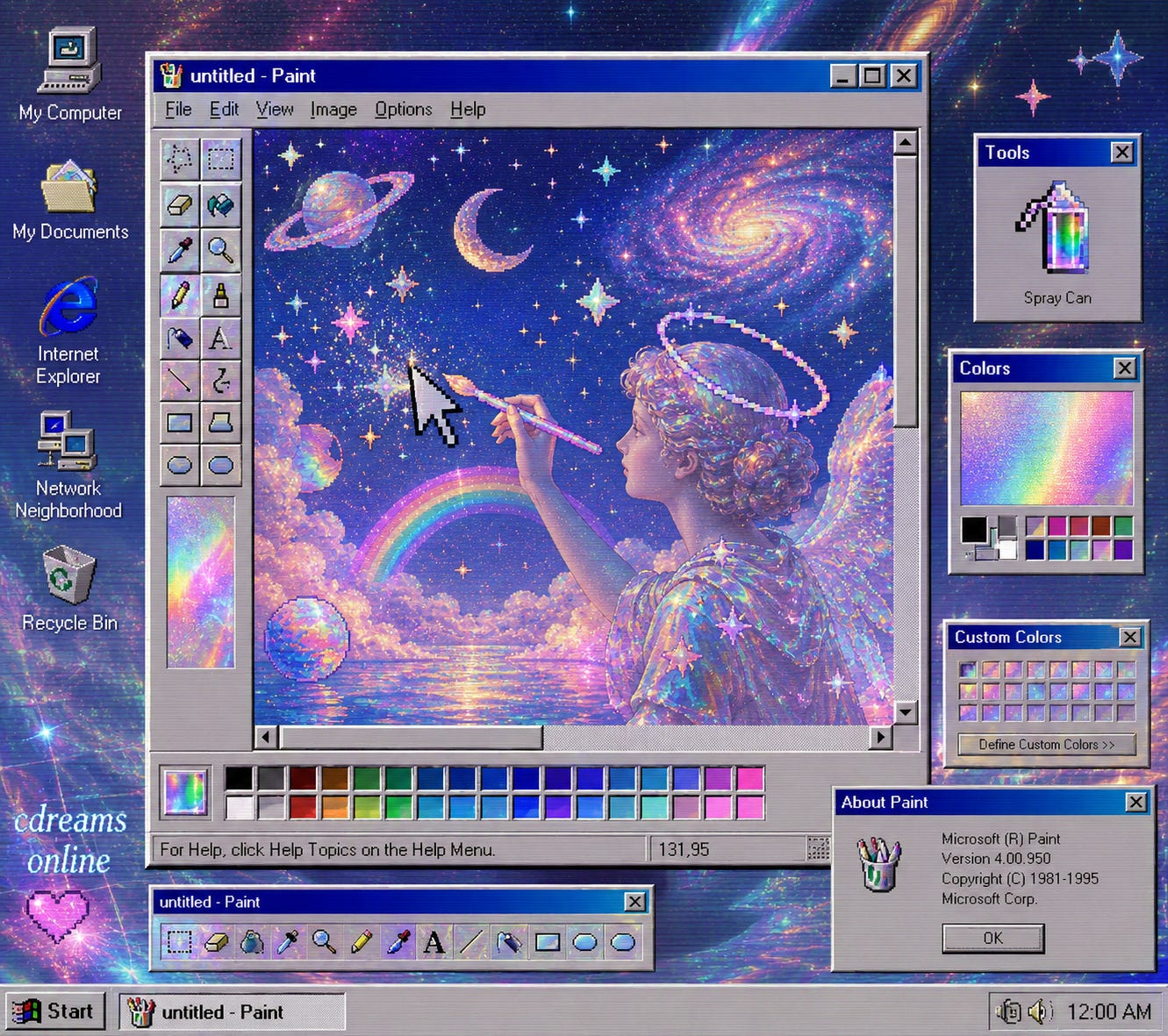The image size is (1168, 1036).
Task: Select the large black swatch in Colors panel
Action: [974, 530]
